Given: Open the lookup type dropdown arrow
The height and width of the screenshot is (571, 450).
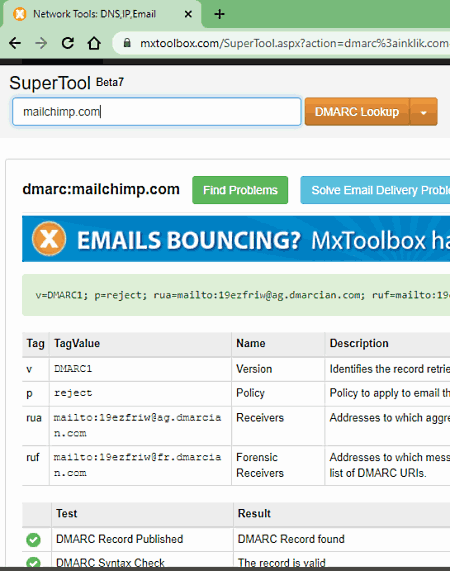Looking at the screenshot, I should [423, 112].
